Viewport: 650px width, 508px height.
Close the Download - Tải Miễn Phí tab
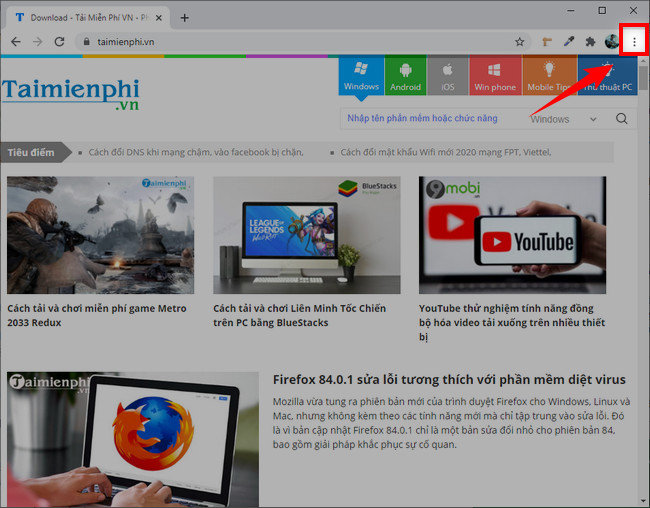[159, 18]
